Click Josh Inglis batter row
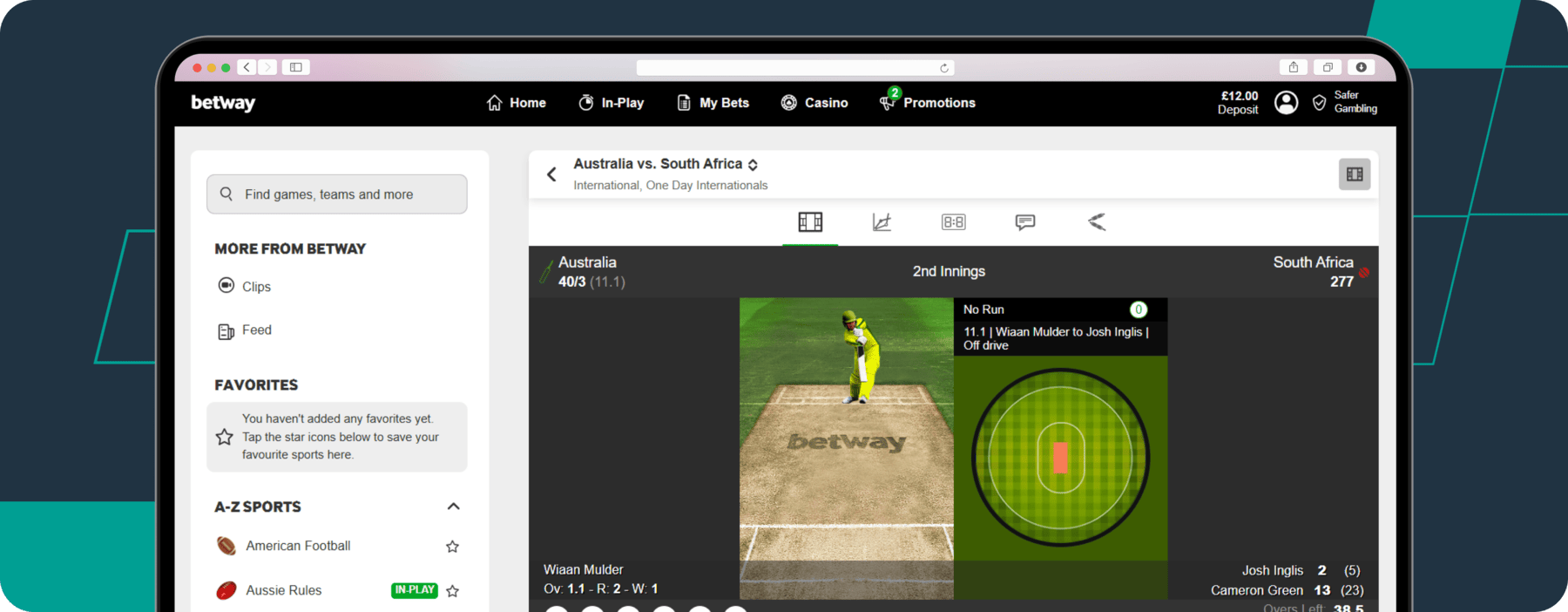Screen dimensions: 1568x612 1301,570
